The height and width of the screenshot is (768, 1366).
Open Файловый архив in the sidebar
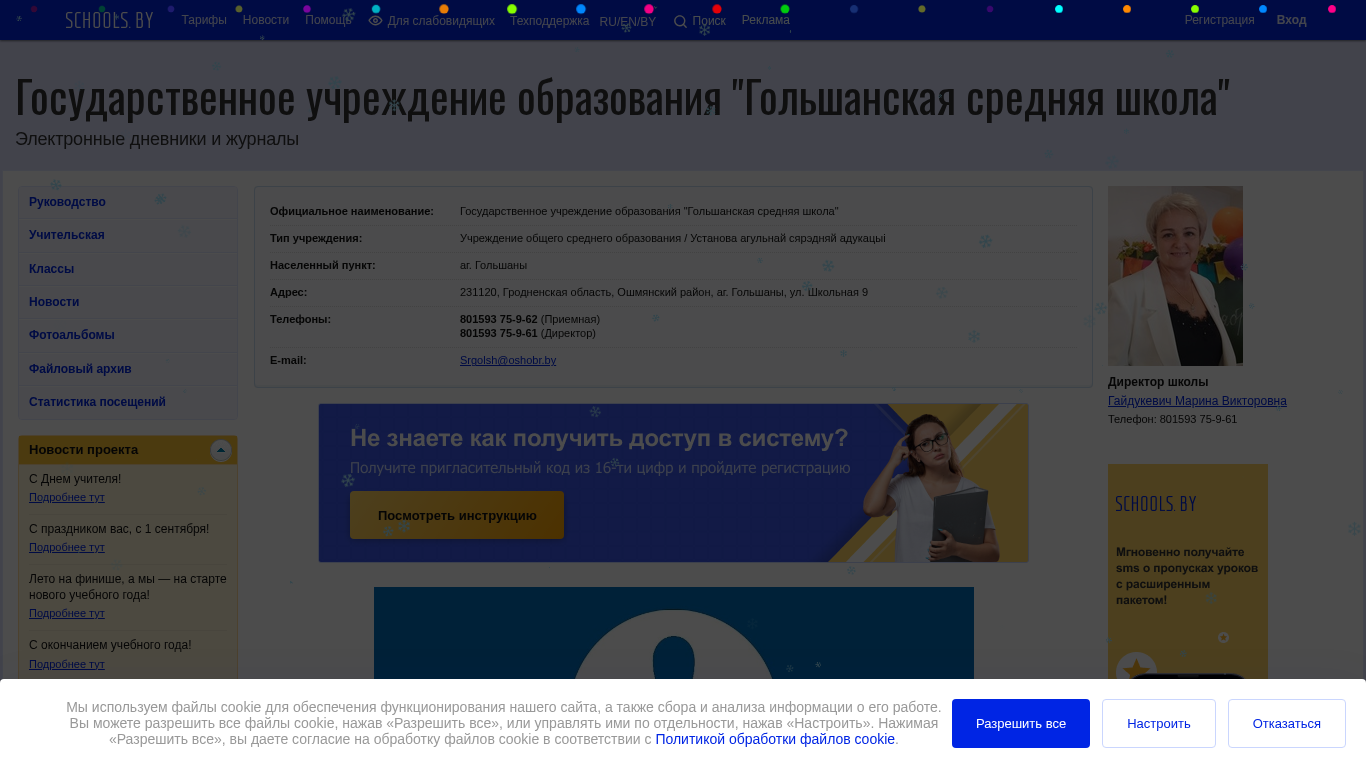click(x=127, y=369)
